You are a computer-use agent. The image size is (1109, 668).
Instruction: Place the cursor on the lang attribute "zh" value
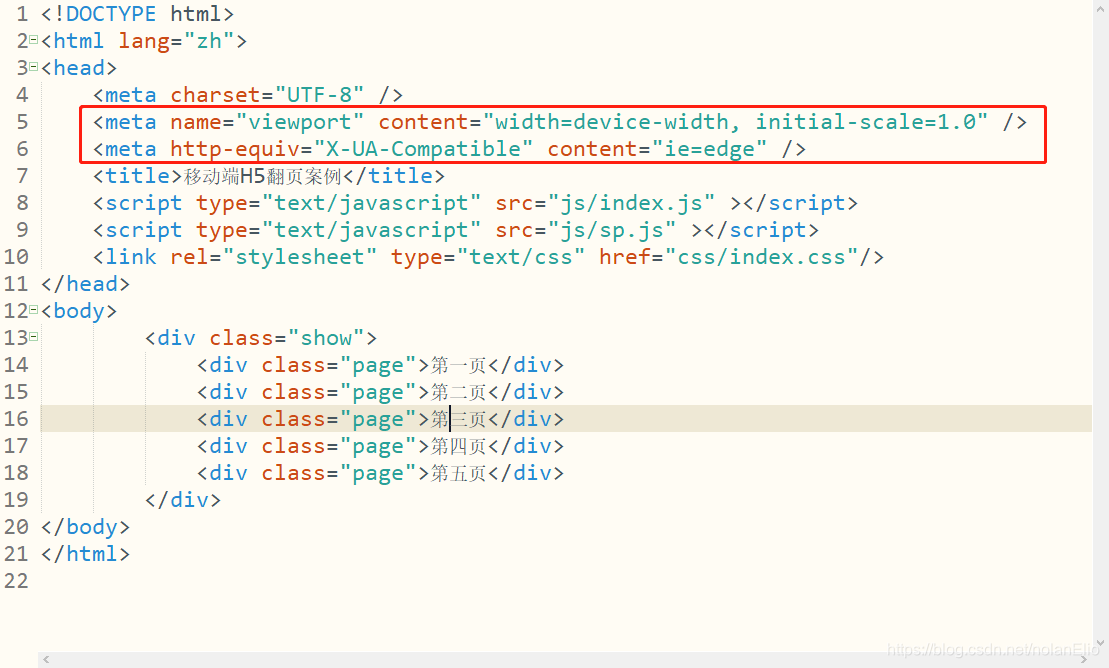coord(209,41)
